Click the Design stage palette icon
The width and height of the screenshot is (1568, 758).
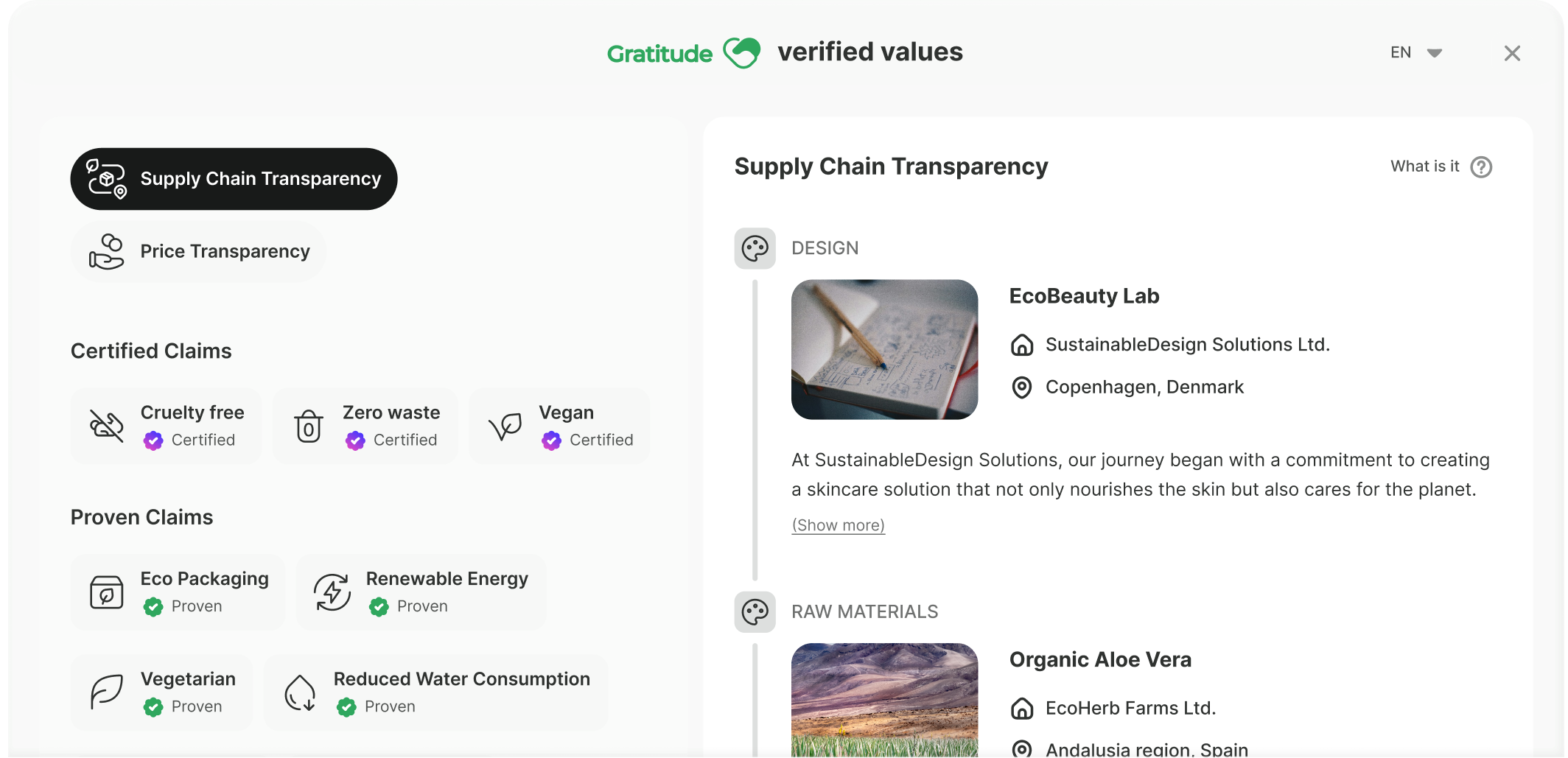click(755, 248)
